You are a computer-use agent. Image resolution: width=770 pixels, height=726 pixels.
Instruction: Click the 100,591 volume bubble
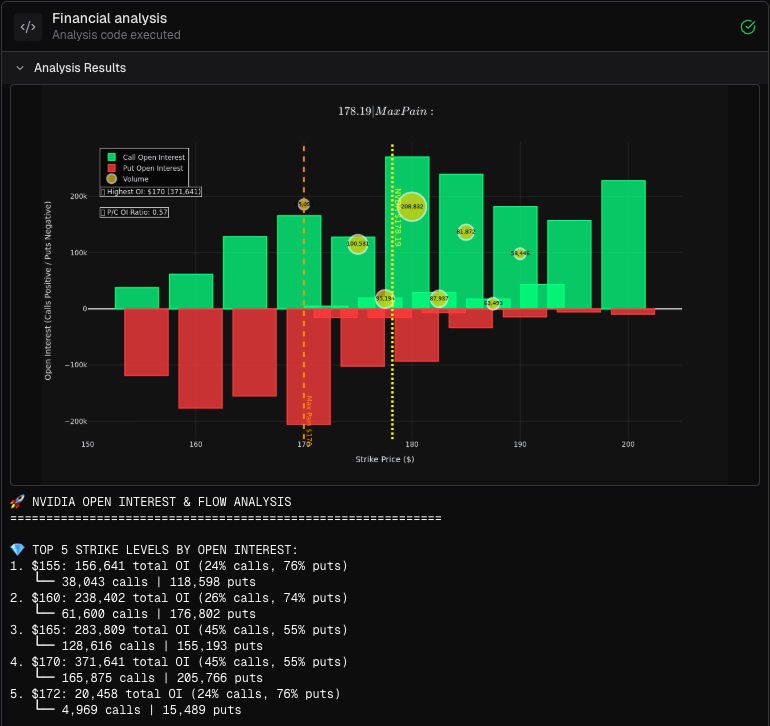[x=357, y=243]
